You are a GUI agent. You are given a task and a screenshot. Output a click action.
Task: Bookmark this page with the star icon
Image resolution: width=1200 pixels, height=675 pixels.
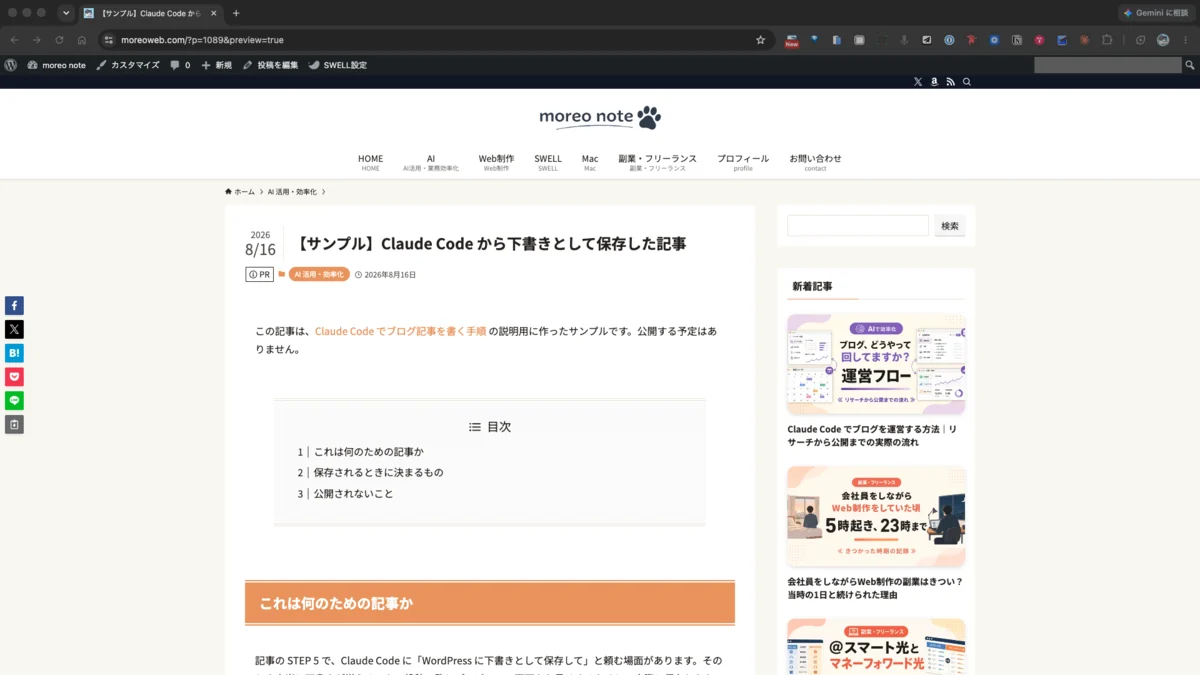tap(760, 40)
